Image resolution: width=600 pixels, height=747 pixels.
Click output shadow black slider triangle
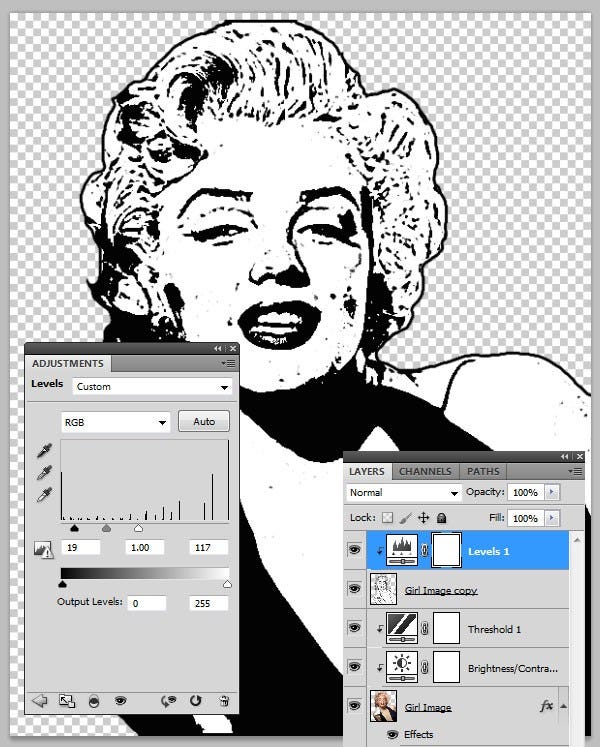click(62, 584)
